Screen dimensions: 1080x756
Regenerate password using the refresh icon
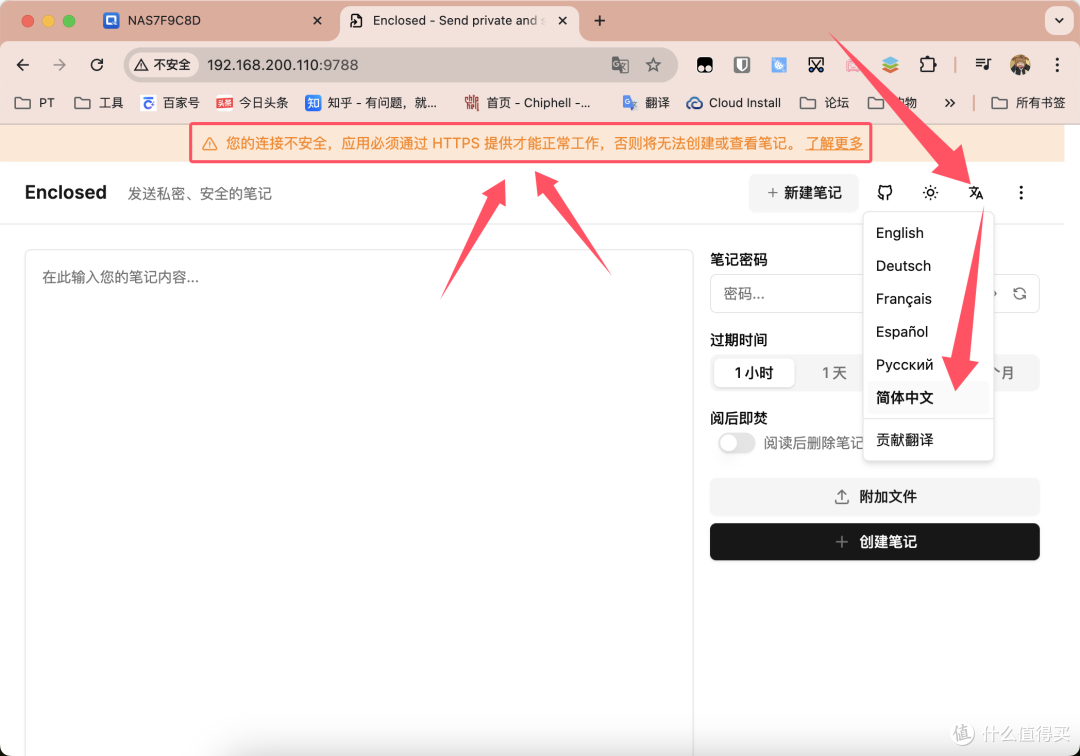[1019, 293]
